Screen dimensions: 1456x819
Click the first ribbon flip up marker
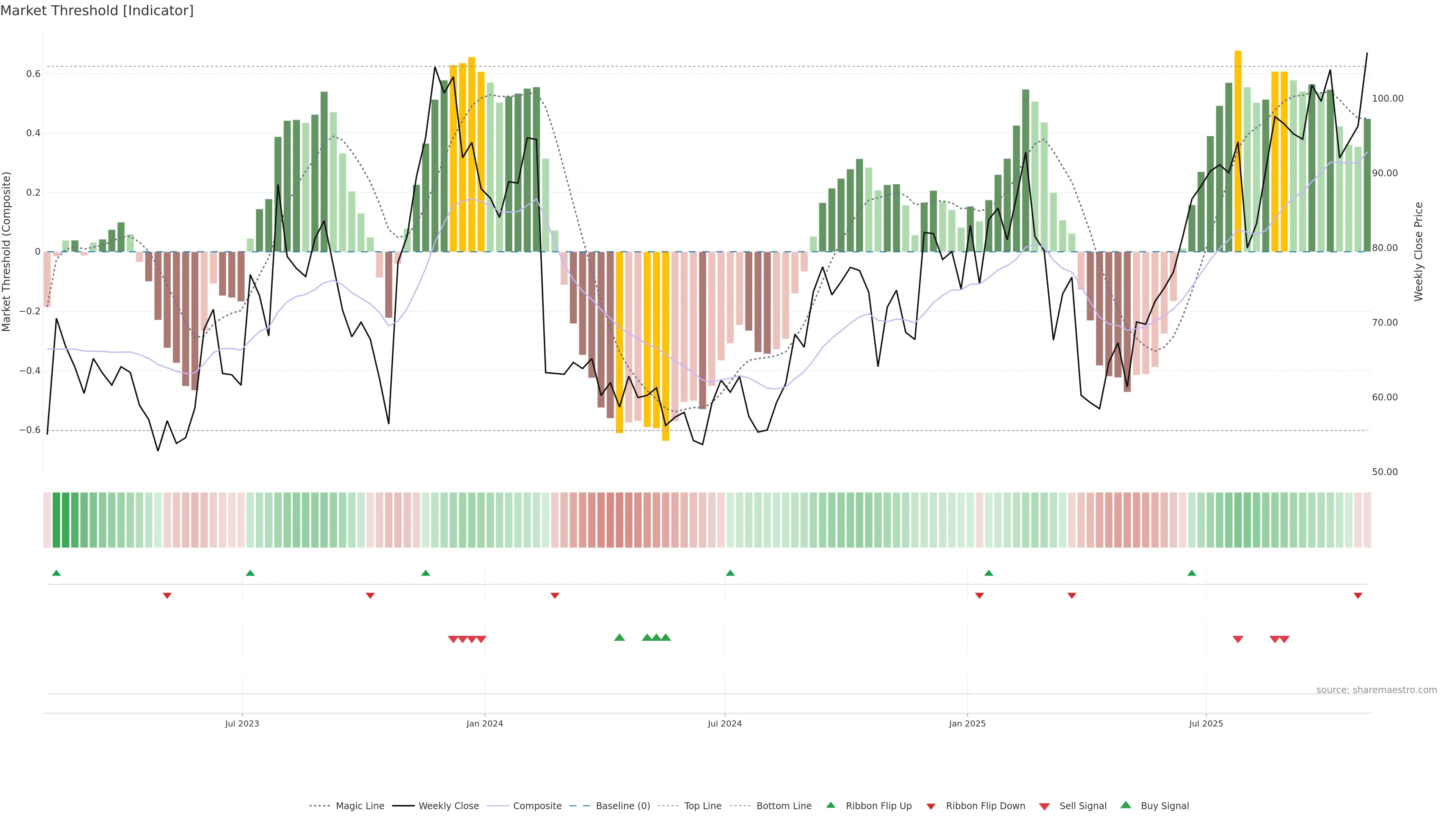point(56,573)
